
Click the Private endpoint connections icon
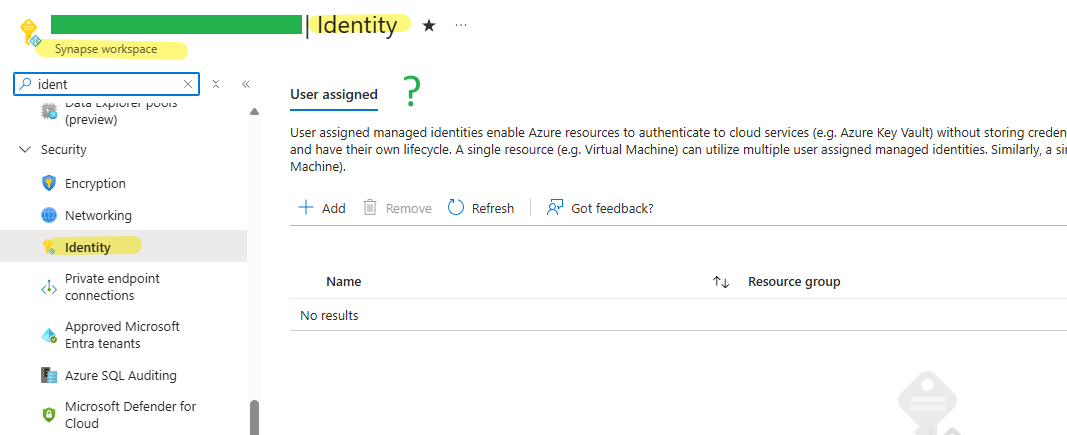[49, 287]
